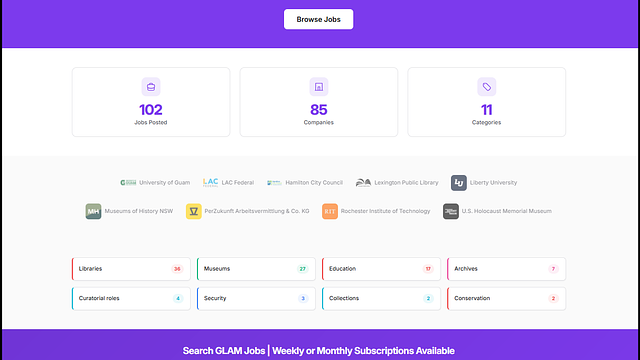The width and height of the screenshot is (640, 360).
Task: Click the University of Guam logo icon
Action: tap(128, 182)
